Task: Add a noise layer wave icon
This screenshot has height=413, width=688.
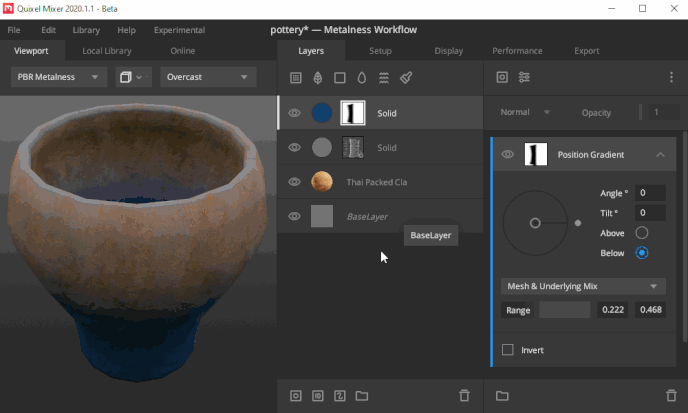Action: [384, 78]
